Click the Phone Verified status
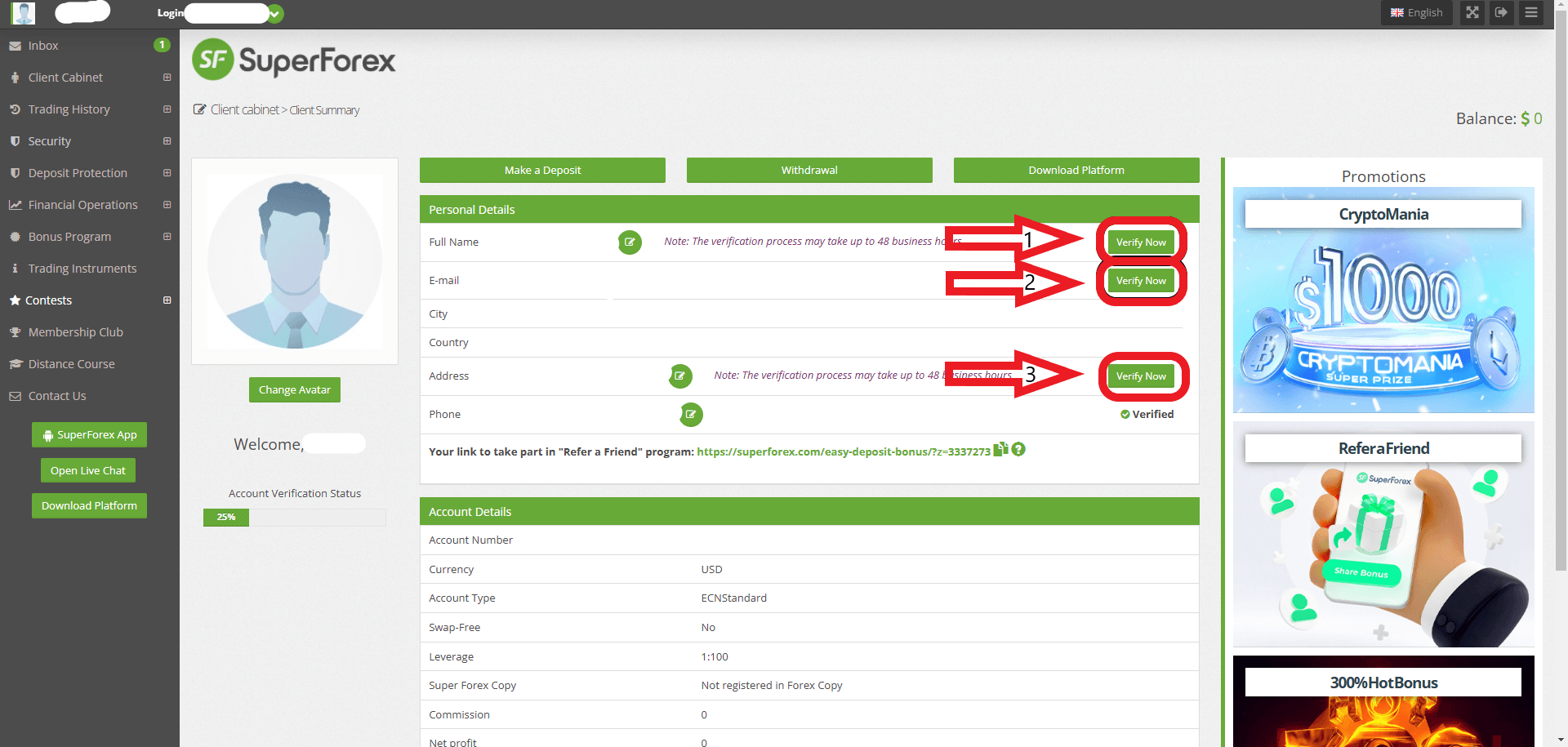Viewport: 1568px width, 747px height. tap(1147, 415)
